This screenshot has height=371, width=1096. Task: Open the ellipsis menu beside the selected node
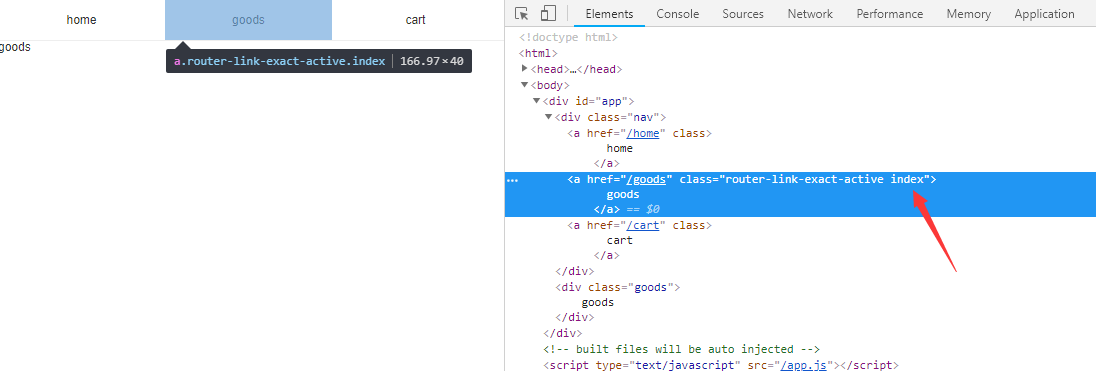pyautogui.click(x=512, y=180)
